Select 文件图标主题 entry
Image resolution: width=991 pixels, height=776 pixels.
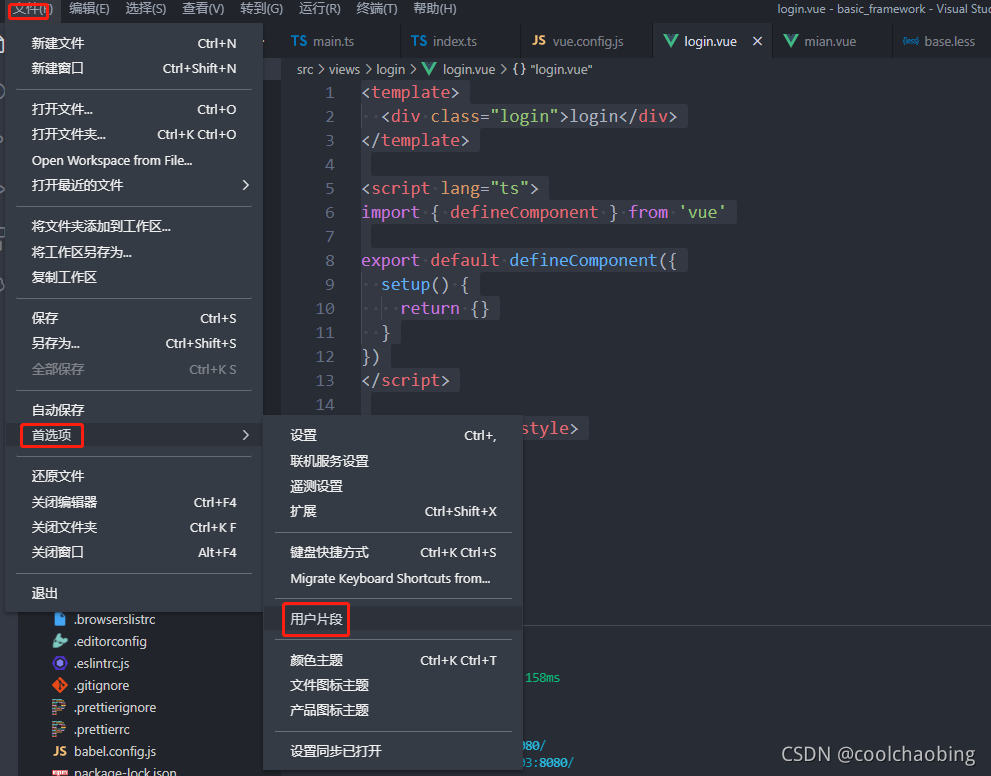(x=393, y=686)
